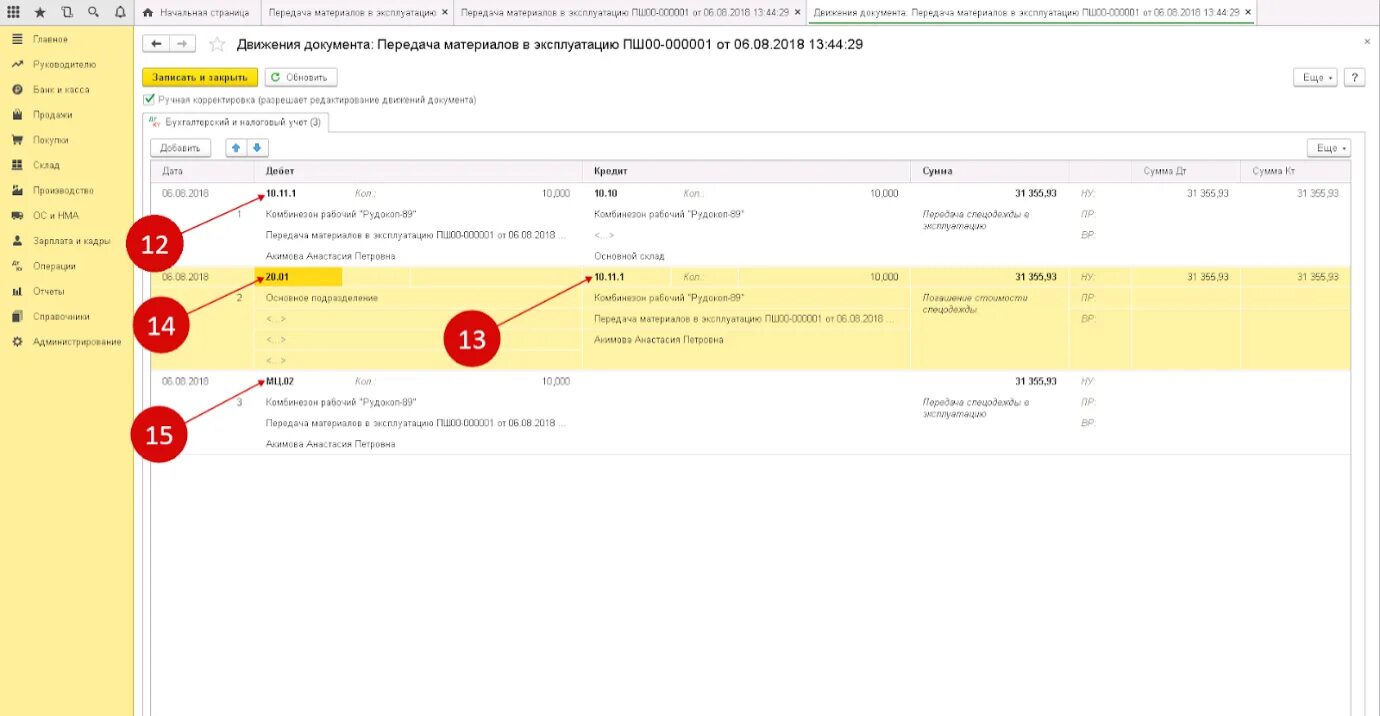Viewport: 1380px width, 716px height.
Task: Select debit account МЦ.02 cell
Action: point(280,381)
